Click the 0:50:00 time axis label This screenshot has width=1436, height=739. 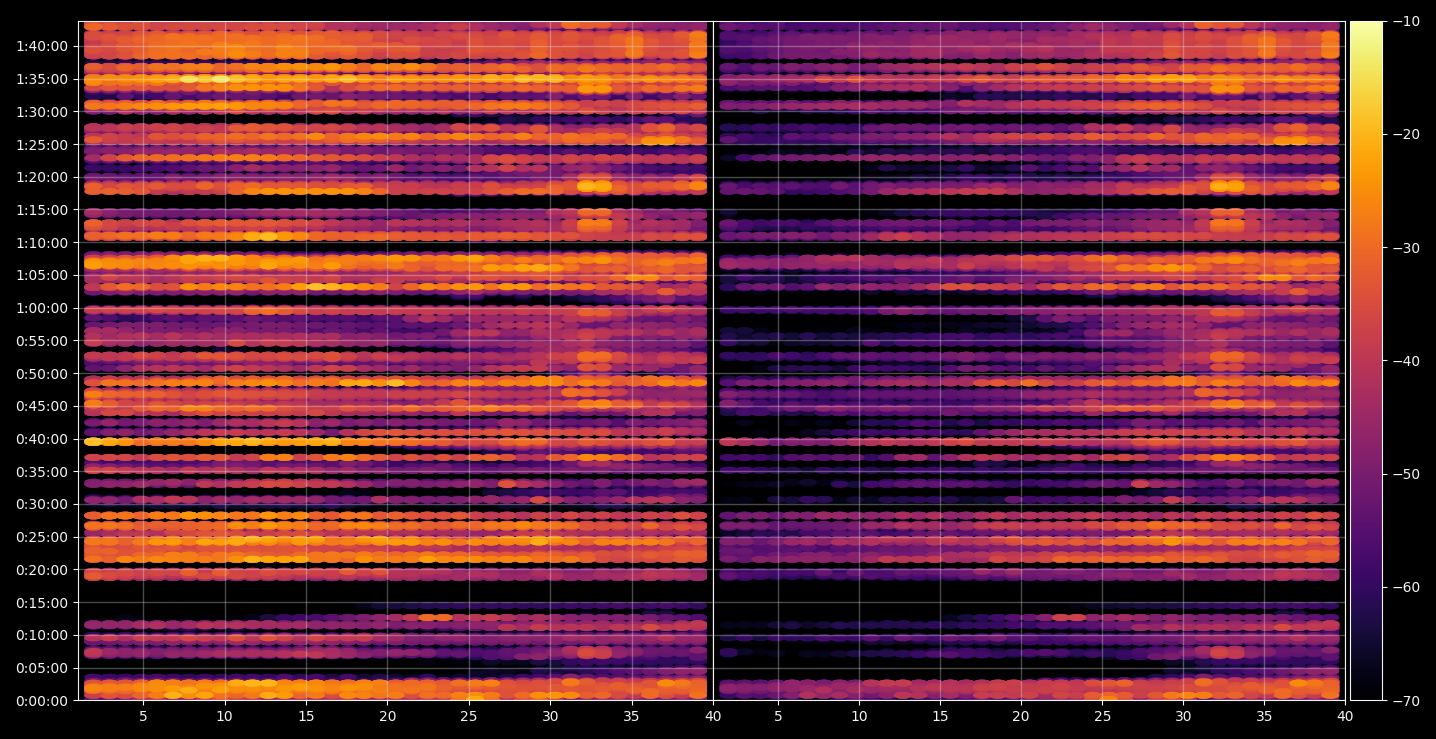42,374
